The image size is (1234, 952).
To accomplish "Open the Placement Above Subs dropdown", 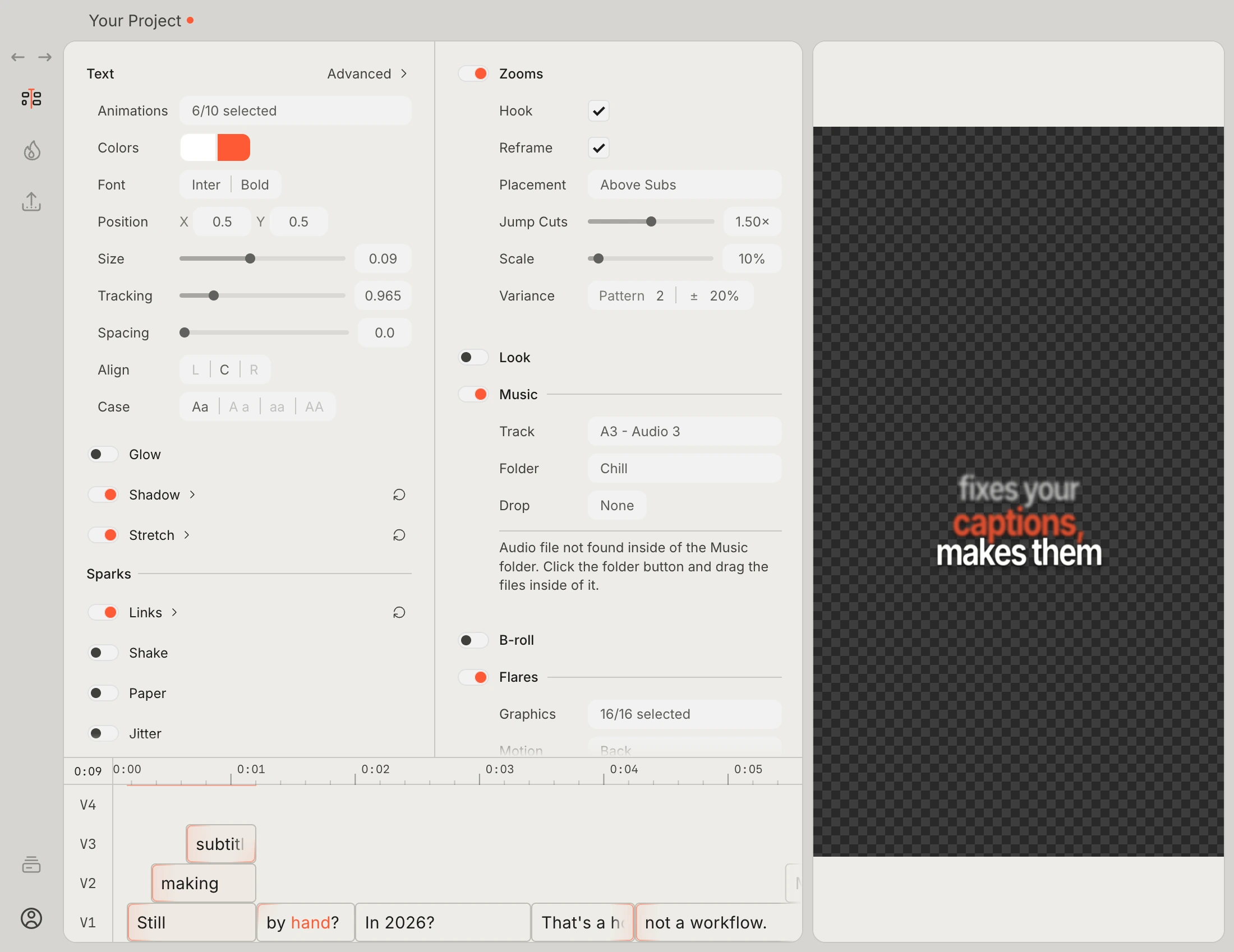I will pyautogui.click(x=684, y=184).
